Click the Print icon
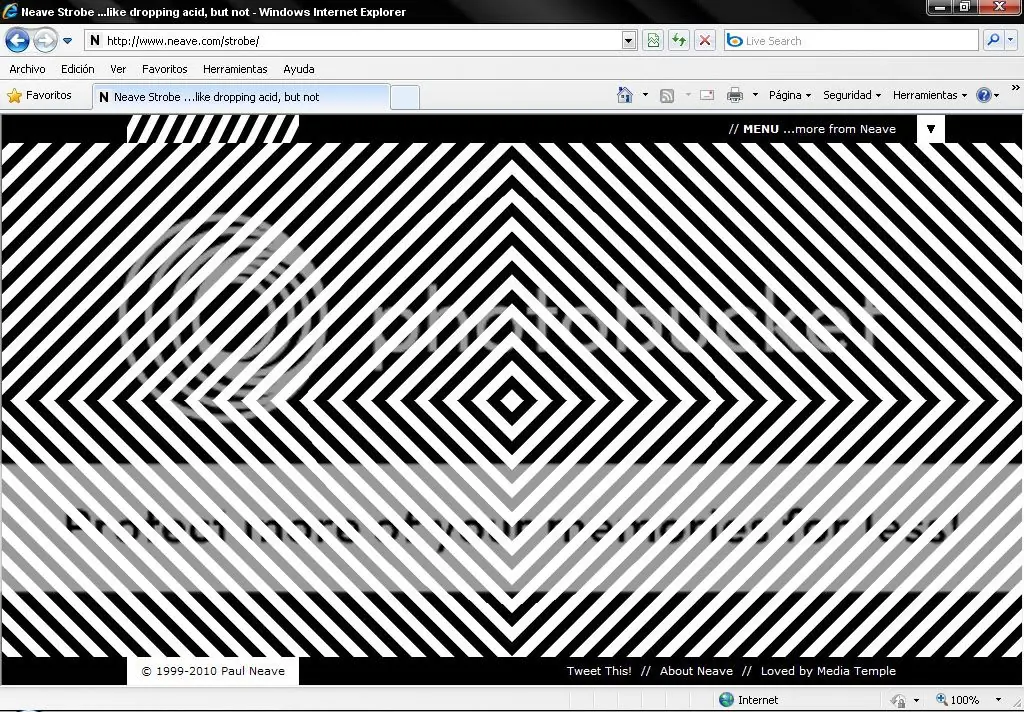The image size is (1024, 712). [735, 95]
